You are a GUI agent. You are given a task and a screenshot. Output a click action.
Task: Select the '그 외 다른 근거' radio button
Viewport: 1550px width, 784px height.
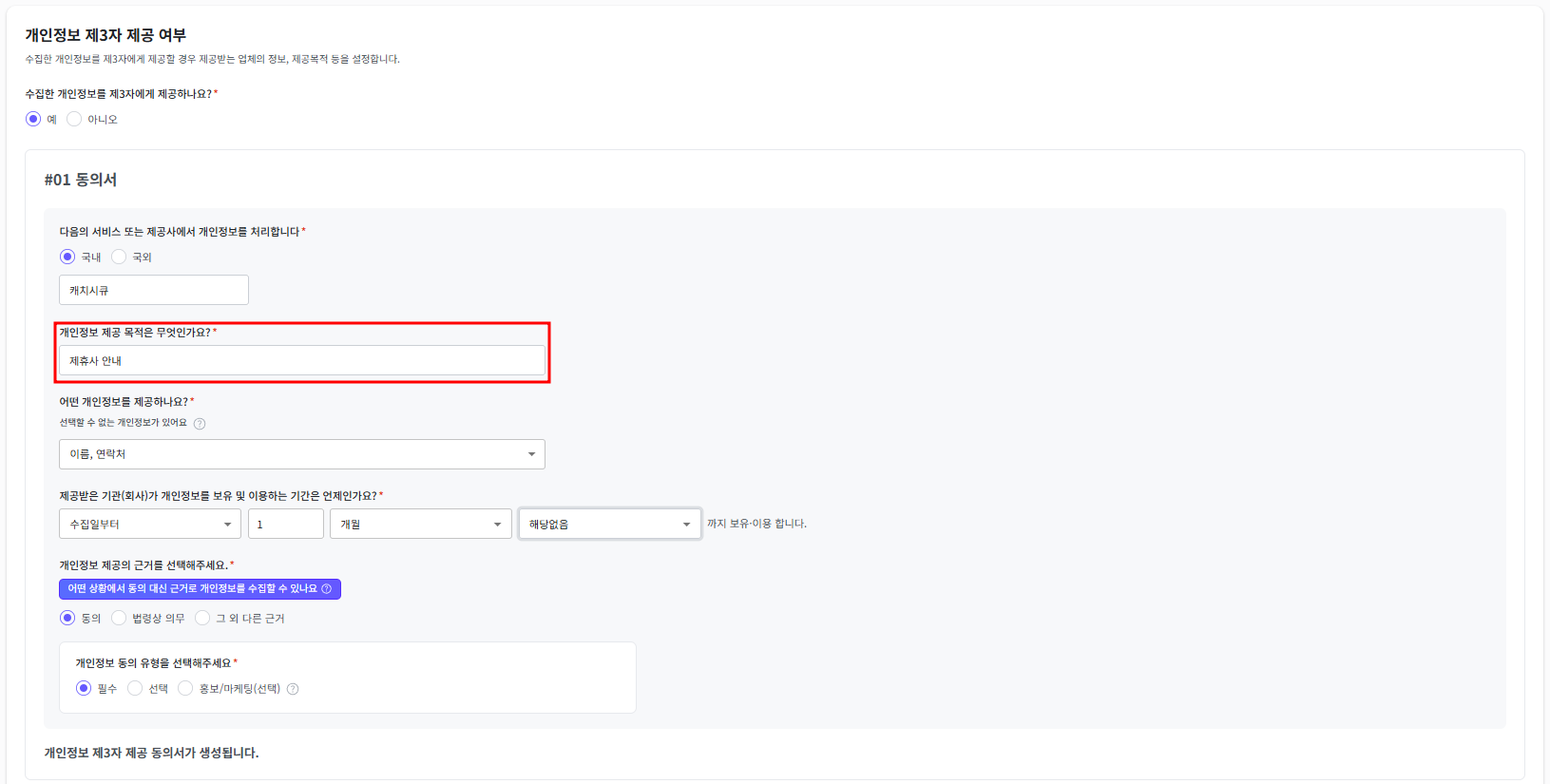pyautogui.click(x=202, y=618)
